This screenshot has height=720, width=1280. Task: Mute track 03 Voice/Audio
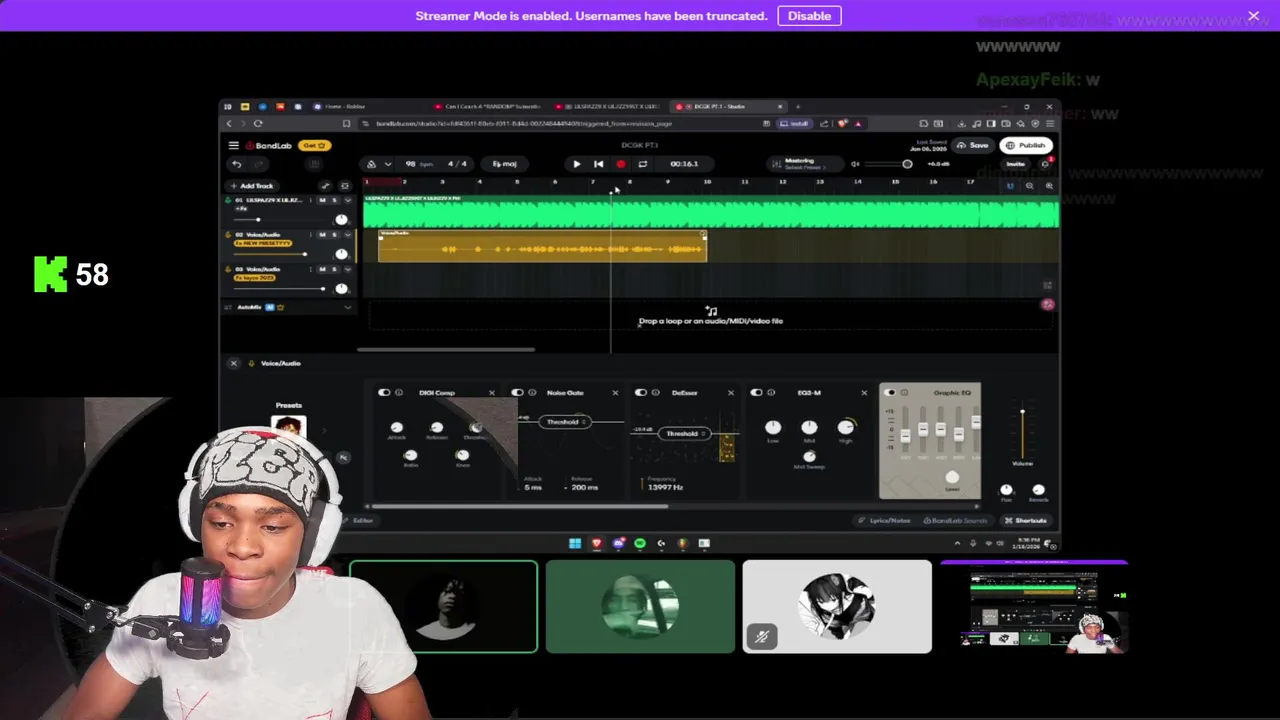[322, 268]
